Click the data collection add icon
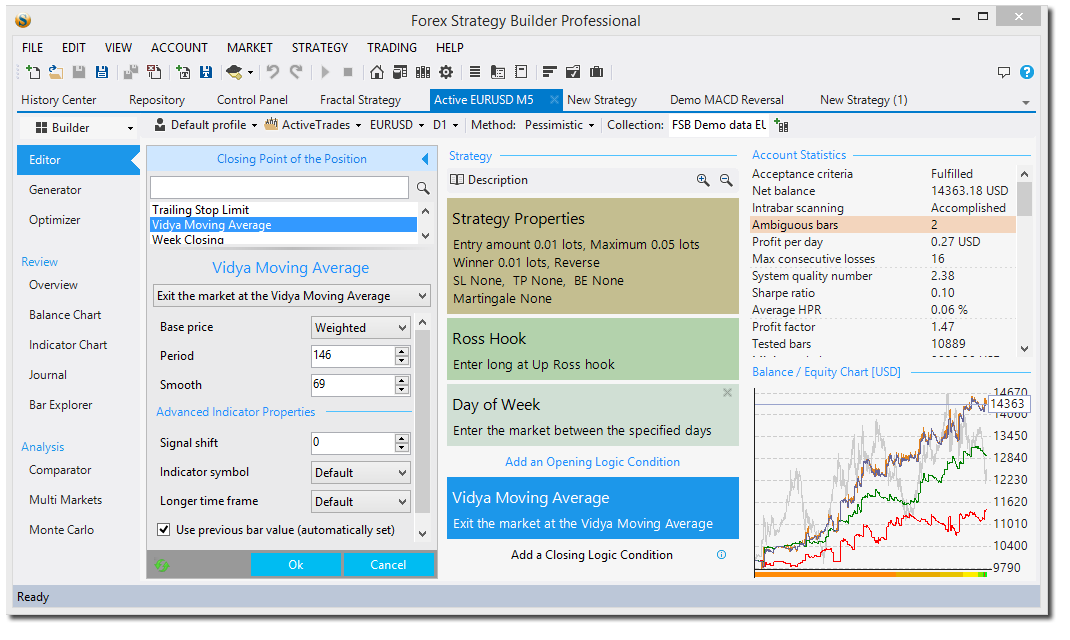The height and width of the screenshot is (640, 1070). 781,126
